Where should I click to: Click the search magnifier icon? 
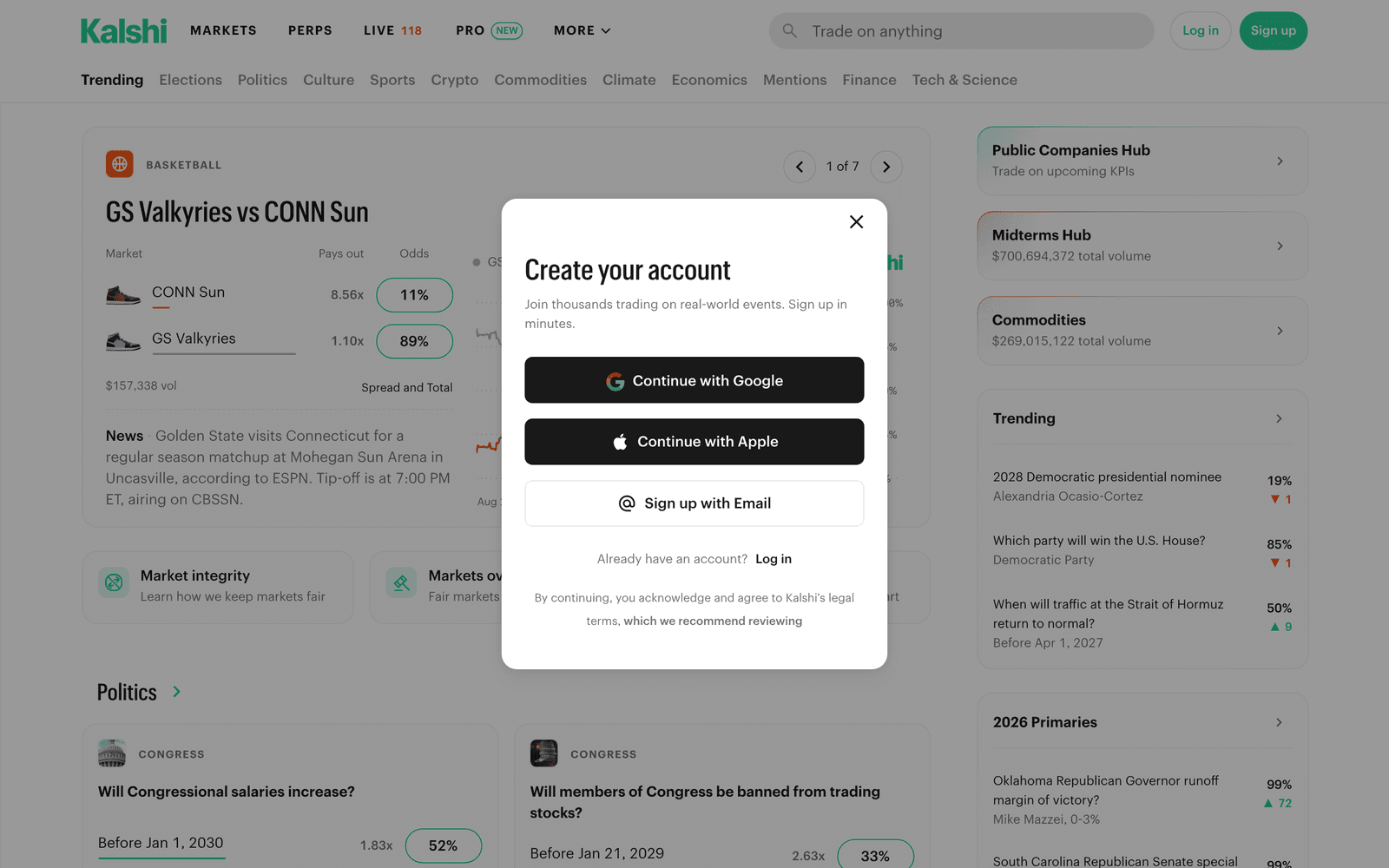tap(789, 31)
